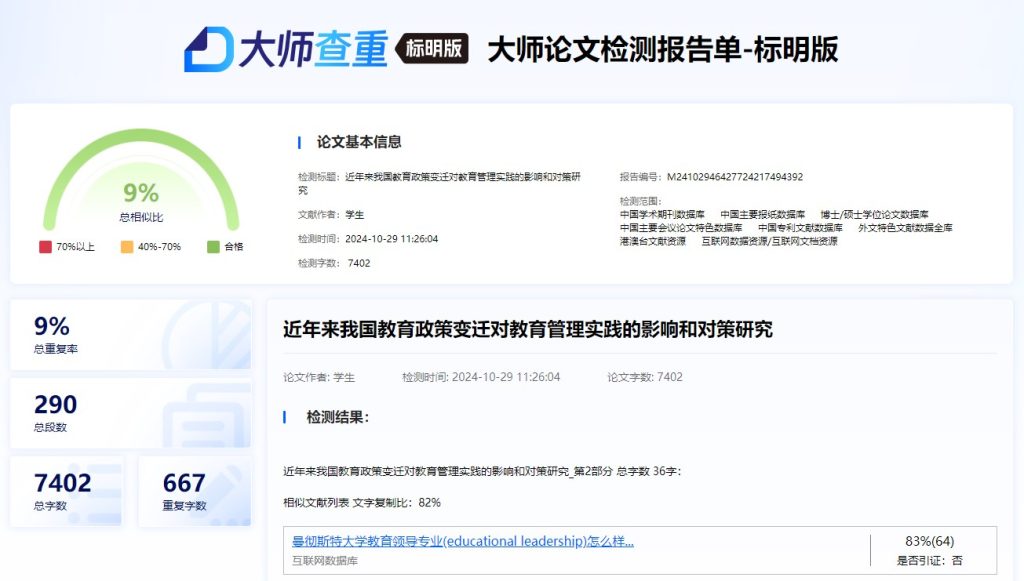Click 港澳台文献资源 entry

click(x=653, y=242)
